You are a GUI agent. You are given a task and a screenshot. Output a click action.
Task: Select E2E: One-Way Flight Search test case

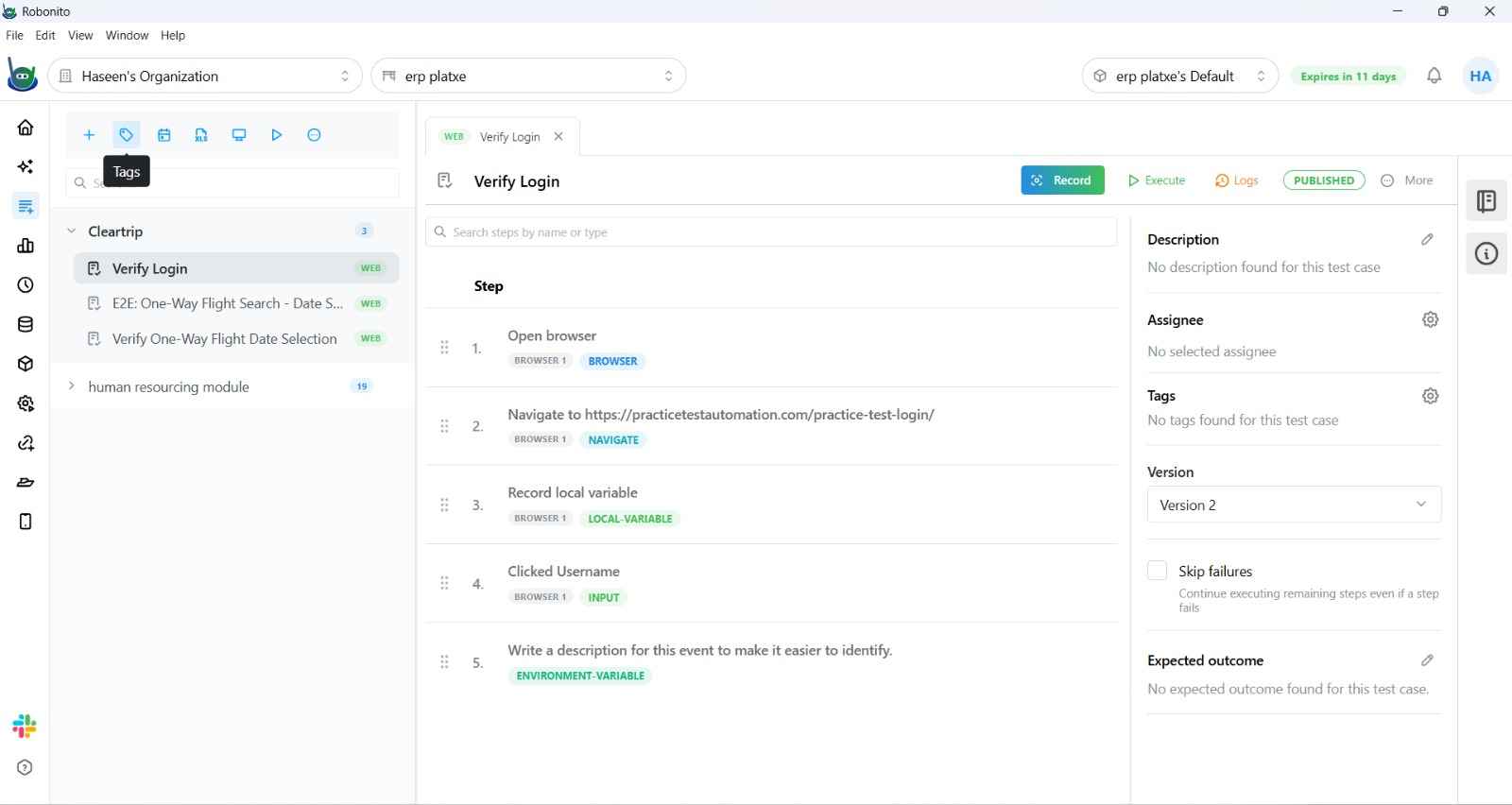click(x=236, y=303)
